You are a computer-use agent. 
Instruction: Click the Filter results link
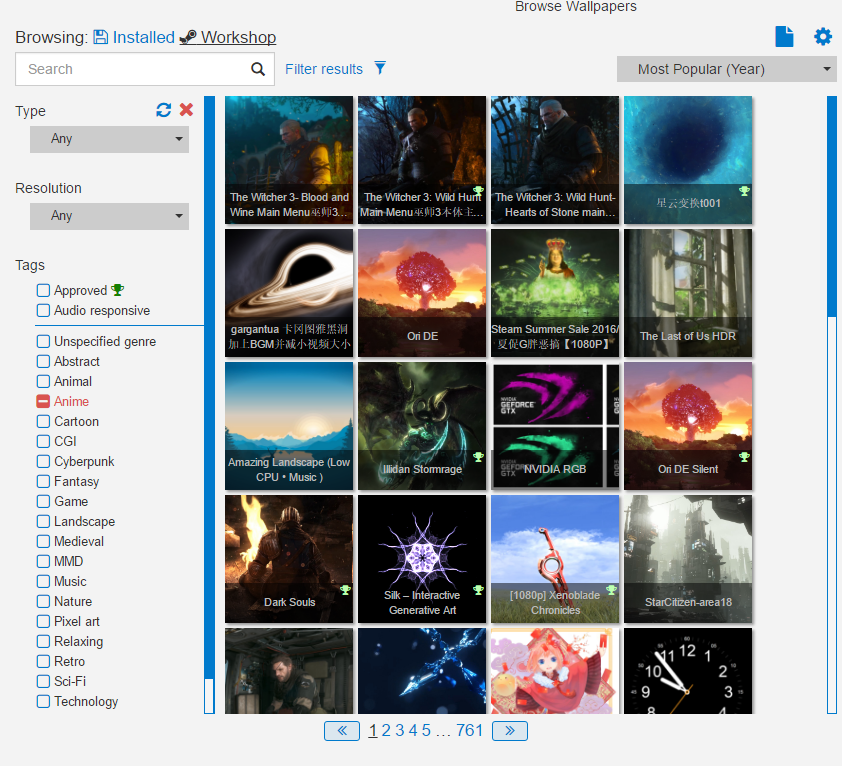click(324, 69)
